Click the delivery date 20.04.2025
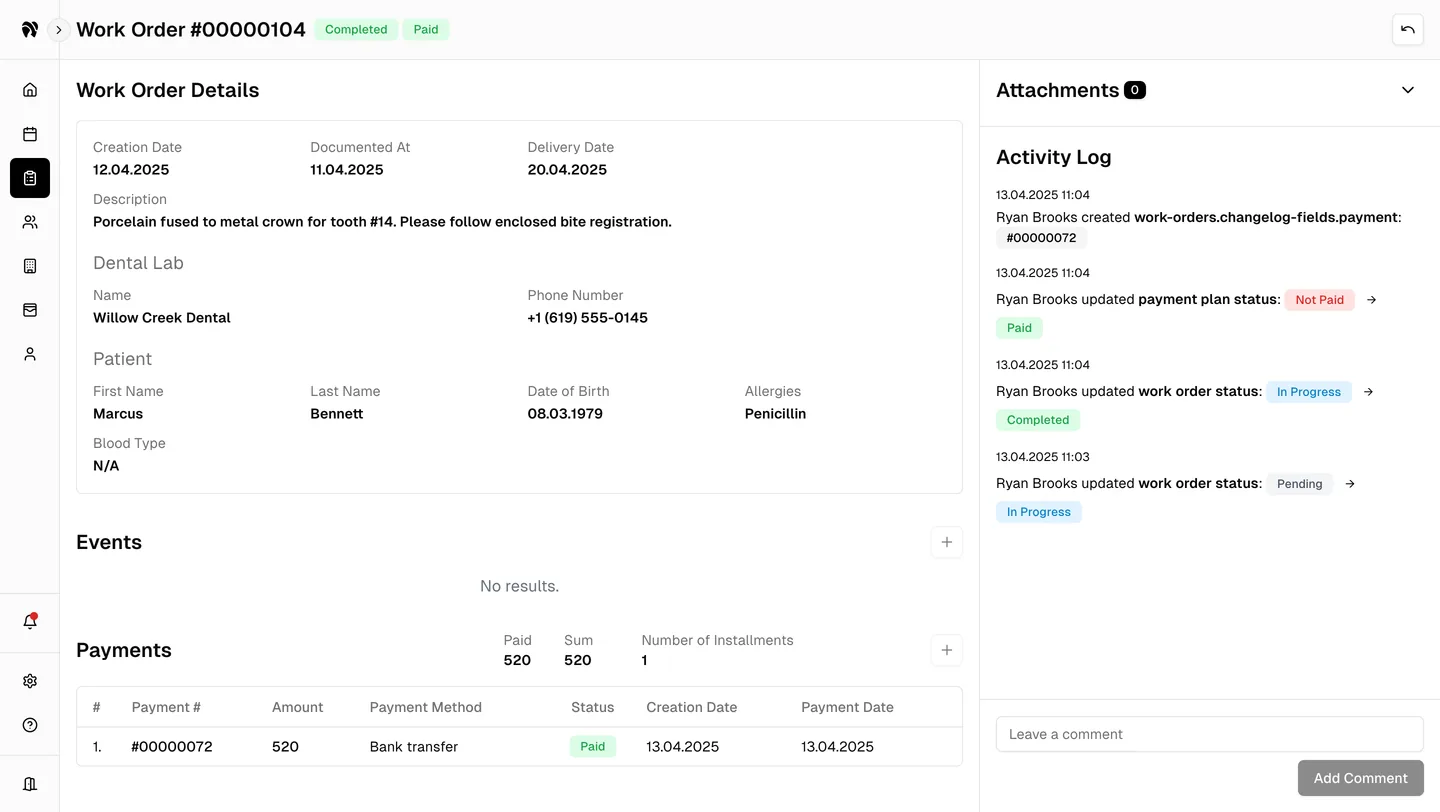1440x812 pixels. coord(567,170)
